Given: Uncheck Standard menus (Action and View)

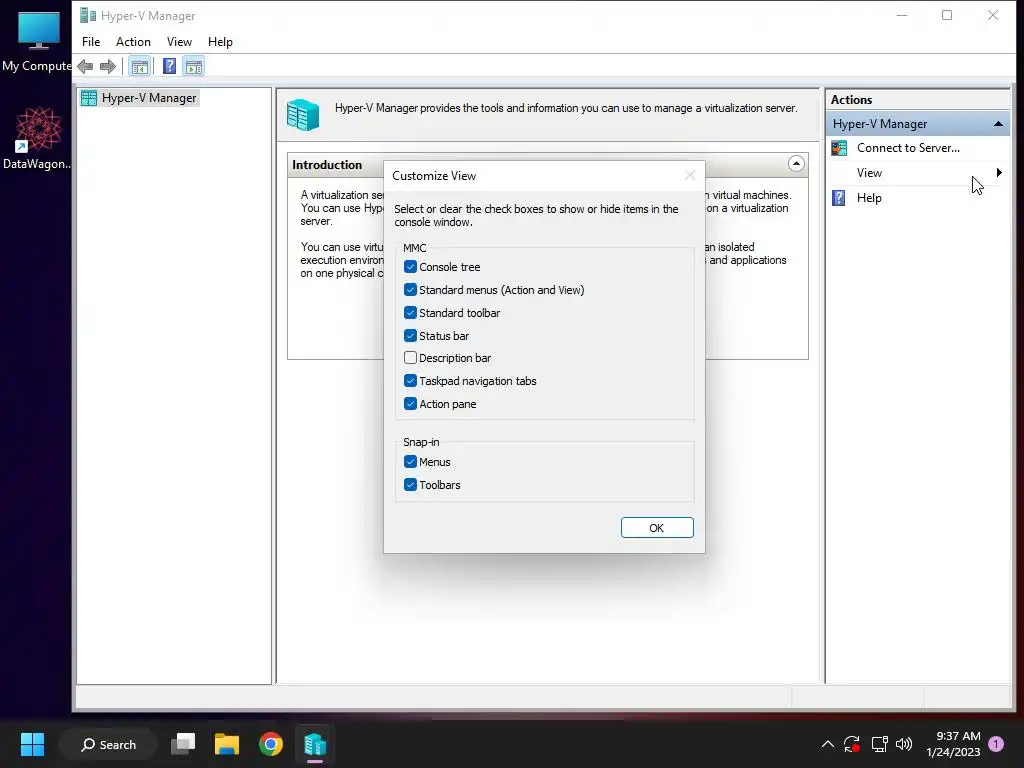Looking at the screenshot, I should (410, 289).
